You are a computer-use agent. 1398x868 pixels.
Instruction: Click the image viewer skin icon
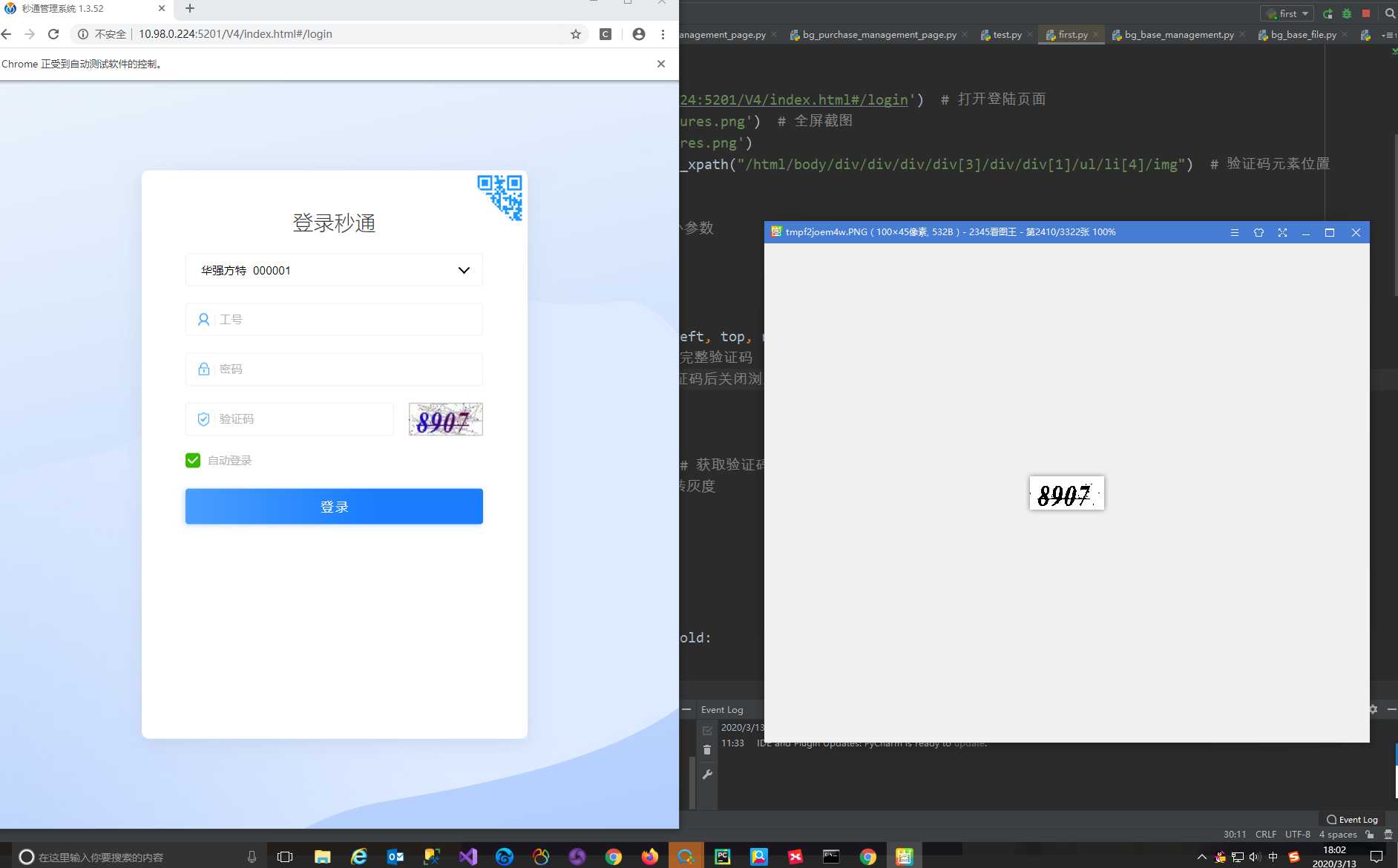(1258, 232)
